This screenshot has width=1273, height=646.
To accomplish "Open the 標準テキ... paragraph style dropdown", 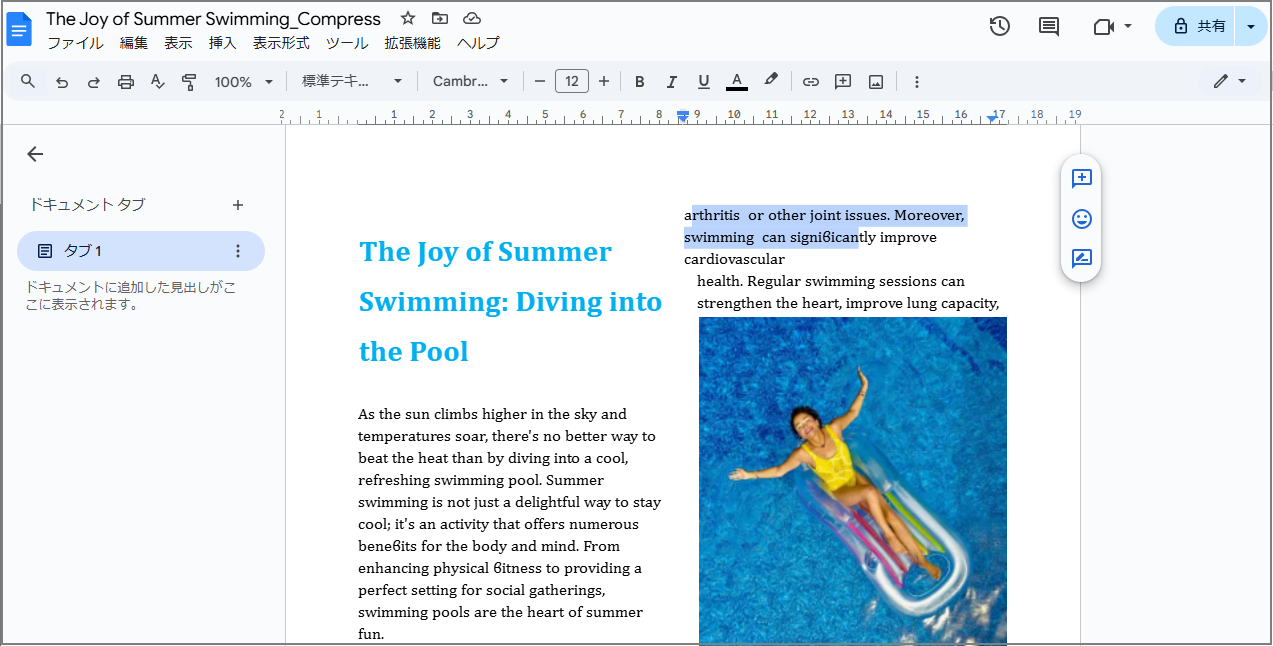I will point(352,82).
